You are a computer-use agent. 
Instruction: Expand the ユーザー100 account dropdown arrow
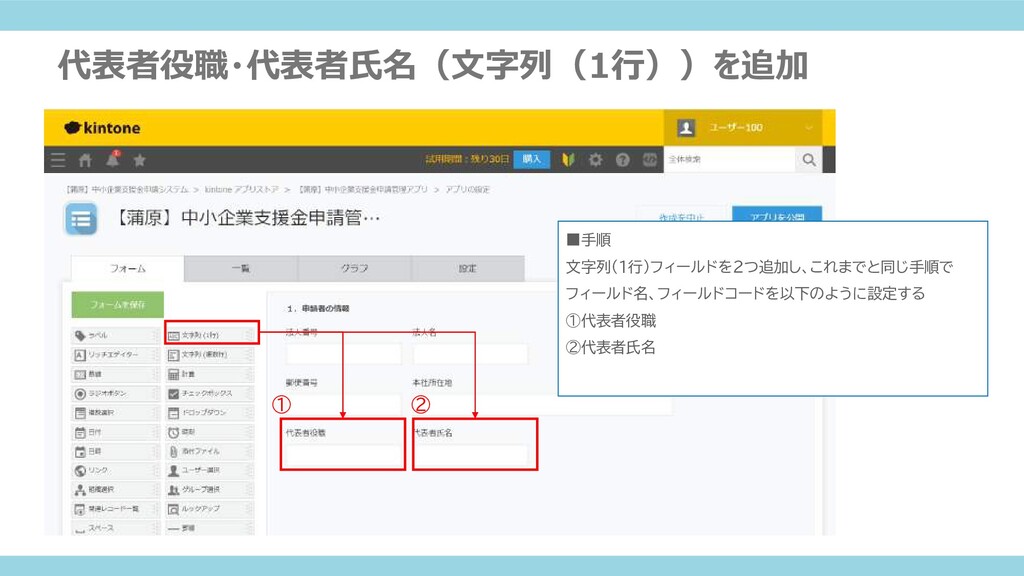(808, 128)
